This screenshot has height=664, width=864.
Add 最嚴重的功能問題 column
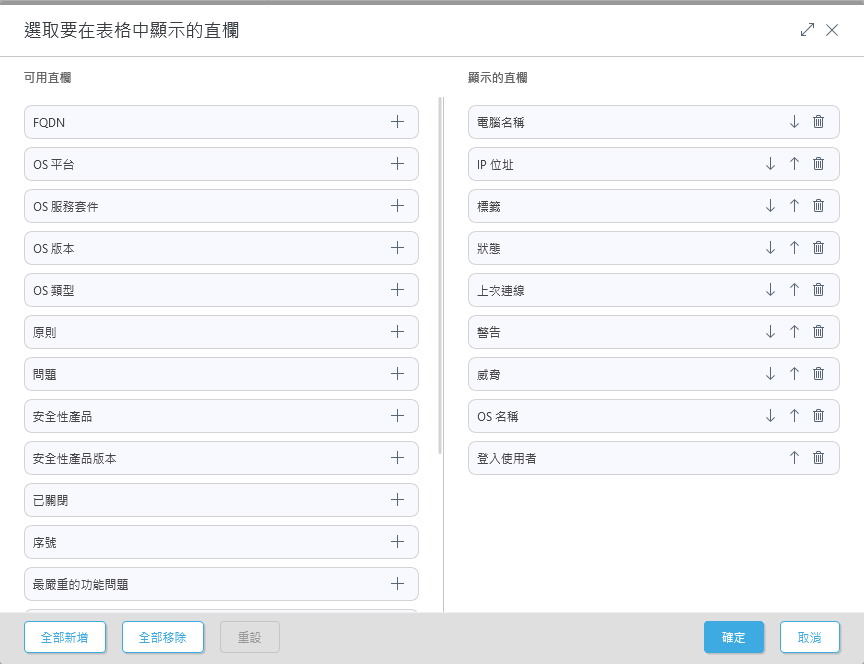tap(397, 584)
